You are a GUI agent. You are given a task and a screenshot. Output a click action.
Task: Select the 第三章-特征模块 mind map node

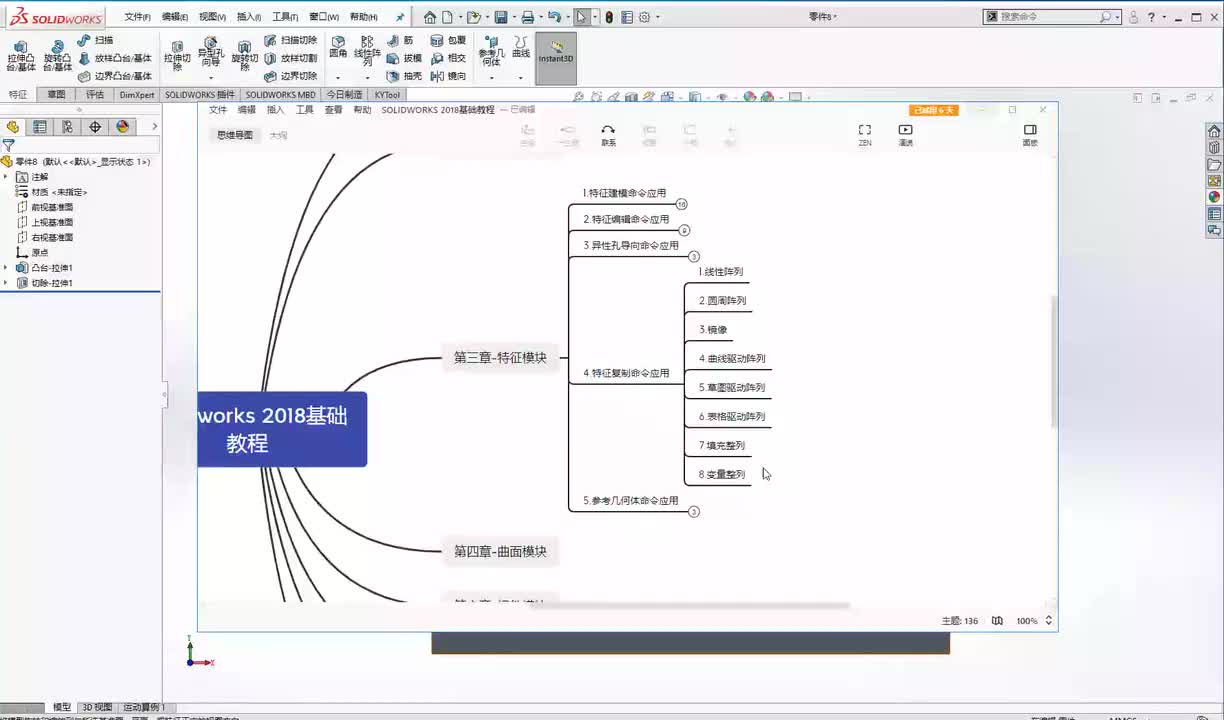point(500,357)
